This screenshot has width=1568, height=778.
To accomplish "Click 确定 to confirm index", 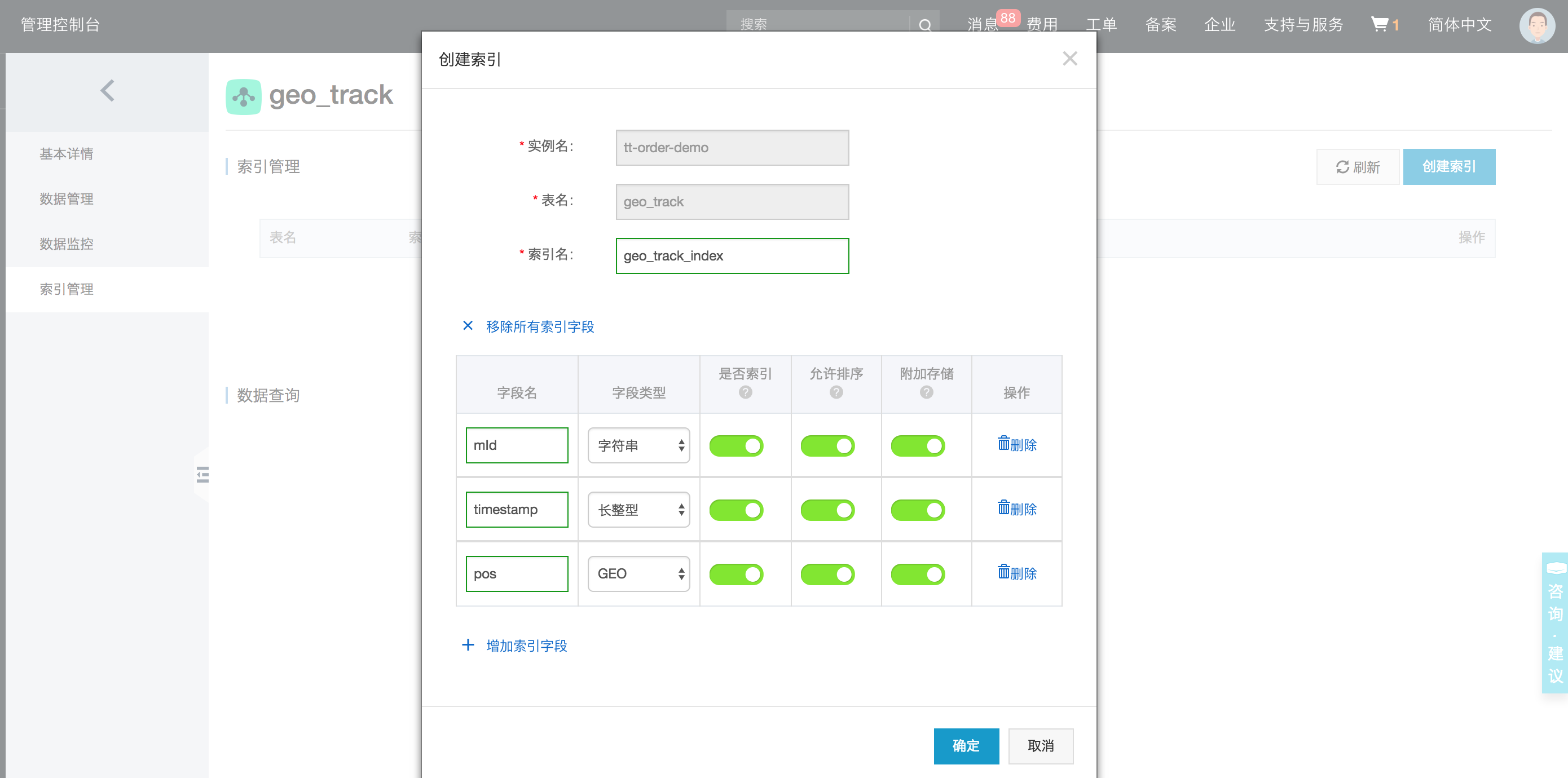I will pyautogui.click(x=966, y=746).
